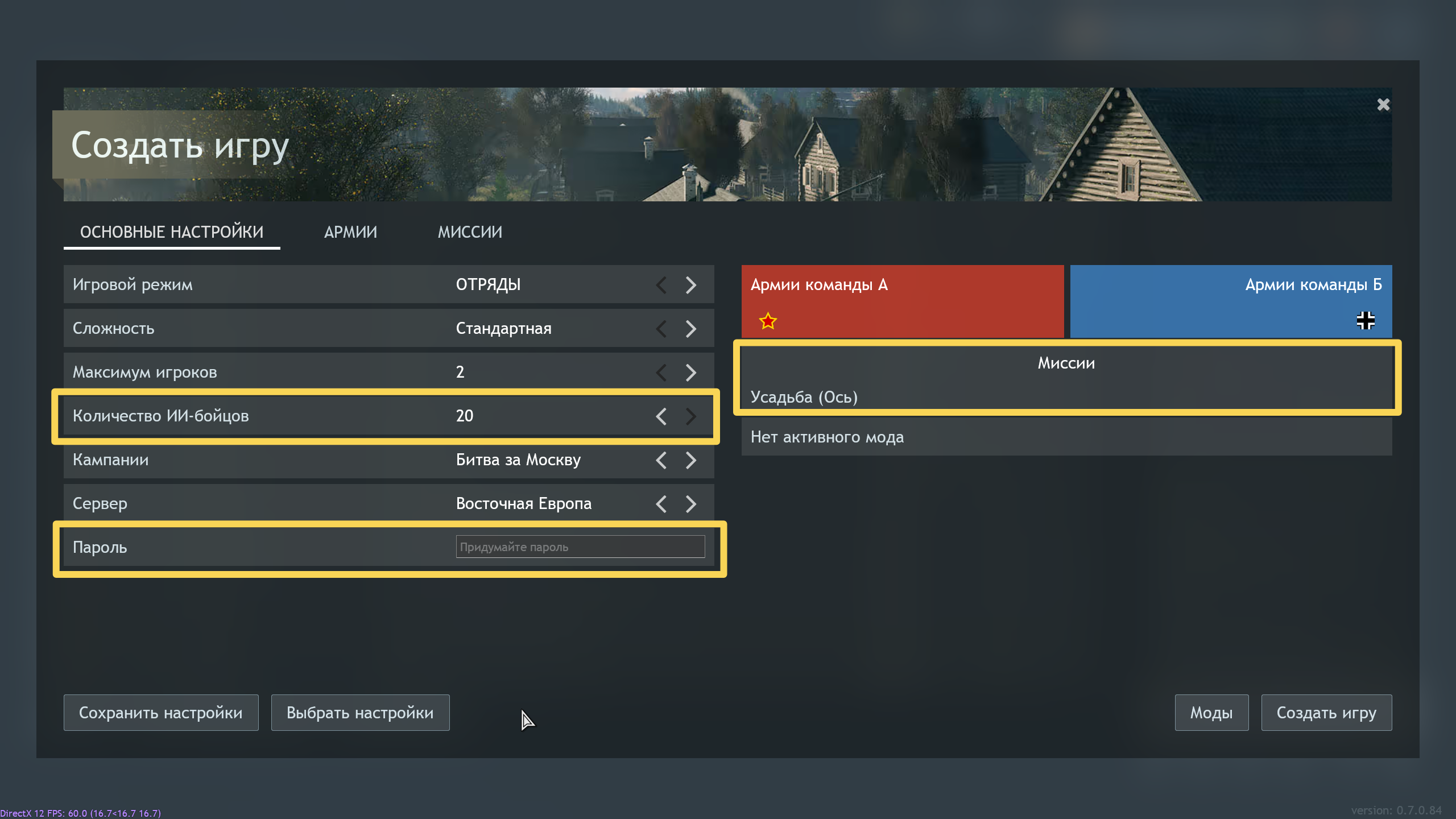
Task: Increase Сложность with right arrow
Action: [x=691, y=329]
